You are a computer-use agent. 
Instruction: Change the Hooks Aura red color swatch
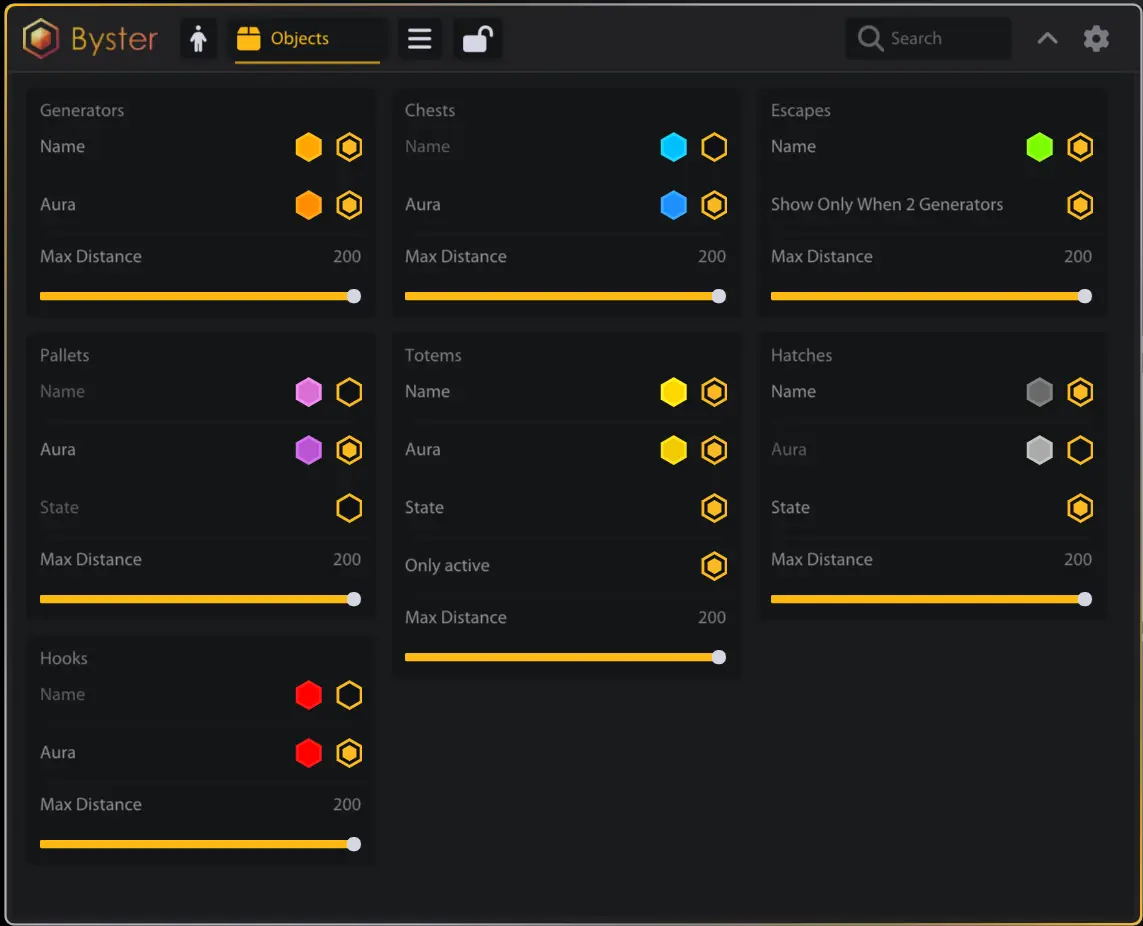tap(309, 753)
